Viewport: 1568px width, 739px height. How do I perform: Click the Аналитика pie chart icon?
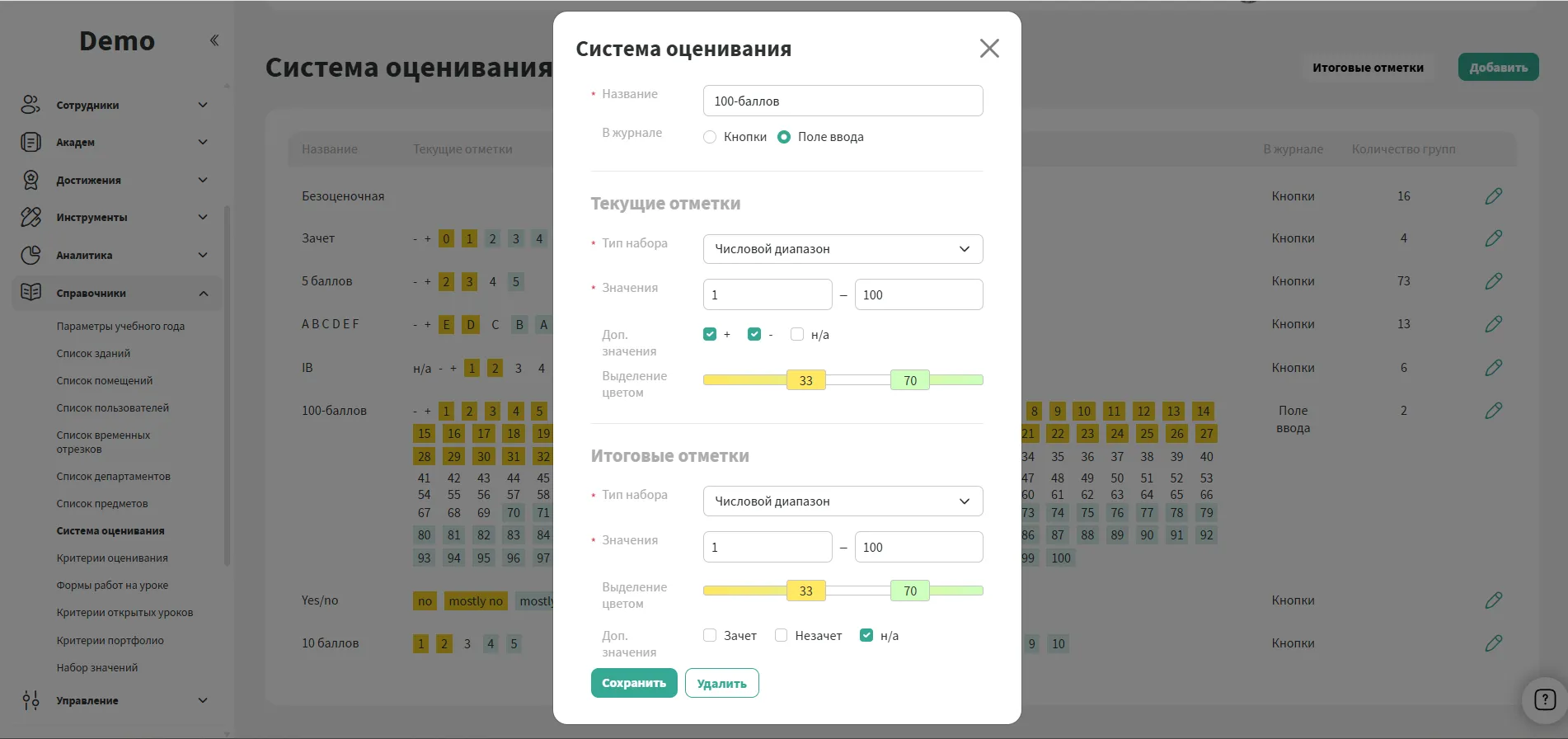[31, 255]
